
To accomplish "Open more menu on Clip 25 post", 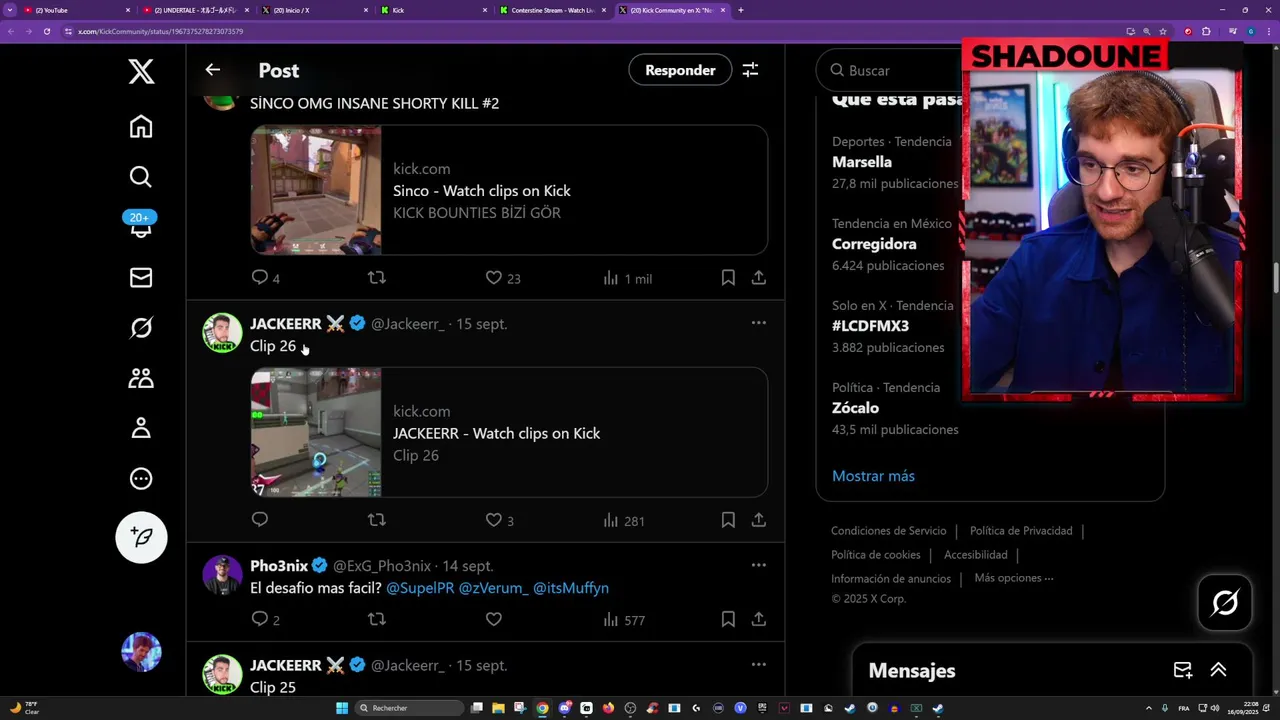I will 759,664.
